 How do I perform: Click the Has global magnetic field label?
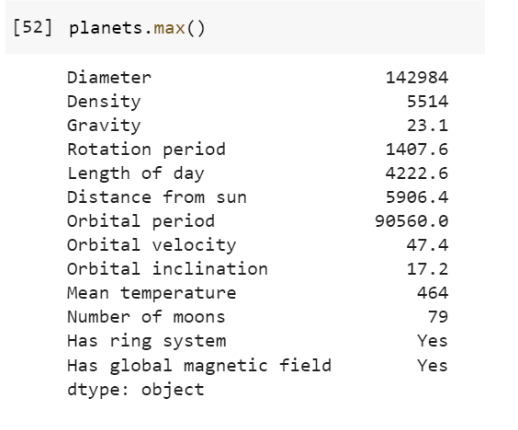coord(199,365)
